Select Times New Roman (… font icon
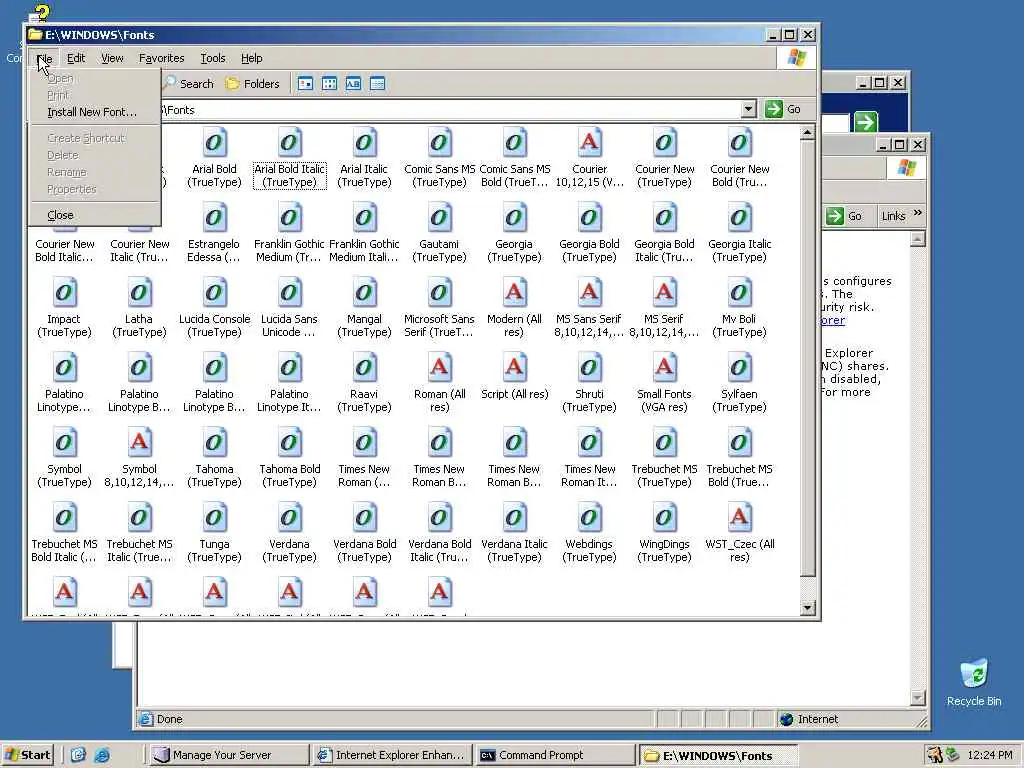This screenshot has width=1024, height=768. pyautogui.click(x=364, y=443)
